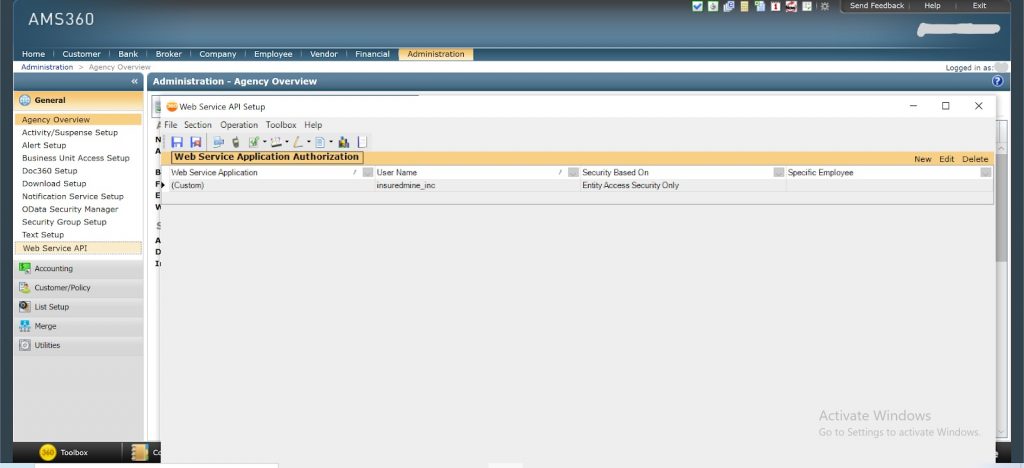
Task: Click the phone icon in toolbar
Action: 236,142
